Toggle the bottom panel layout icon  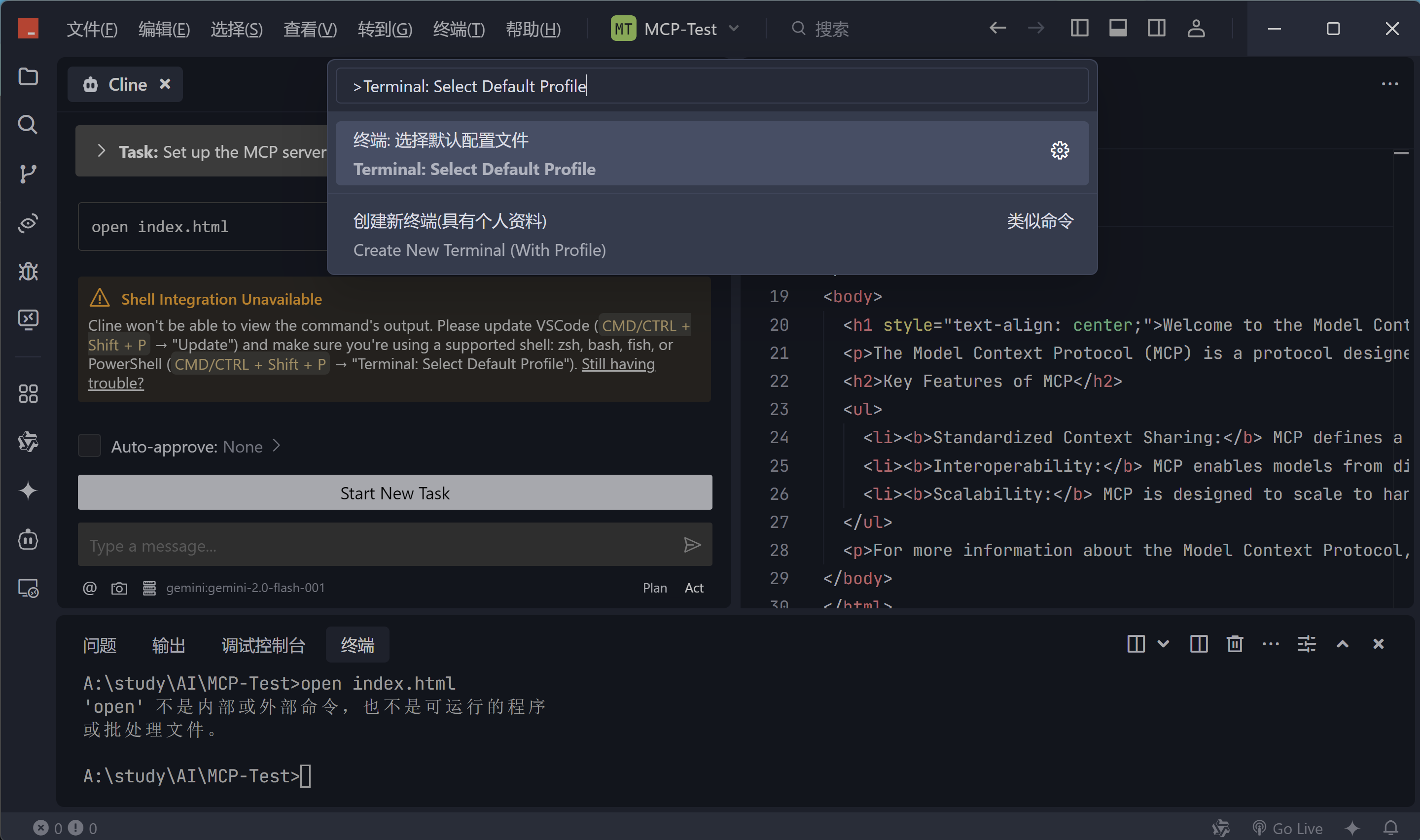point(1117,28)
